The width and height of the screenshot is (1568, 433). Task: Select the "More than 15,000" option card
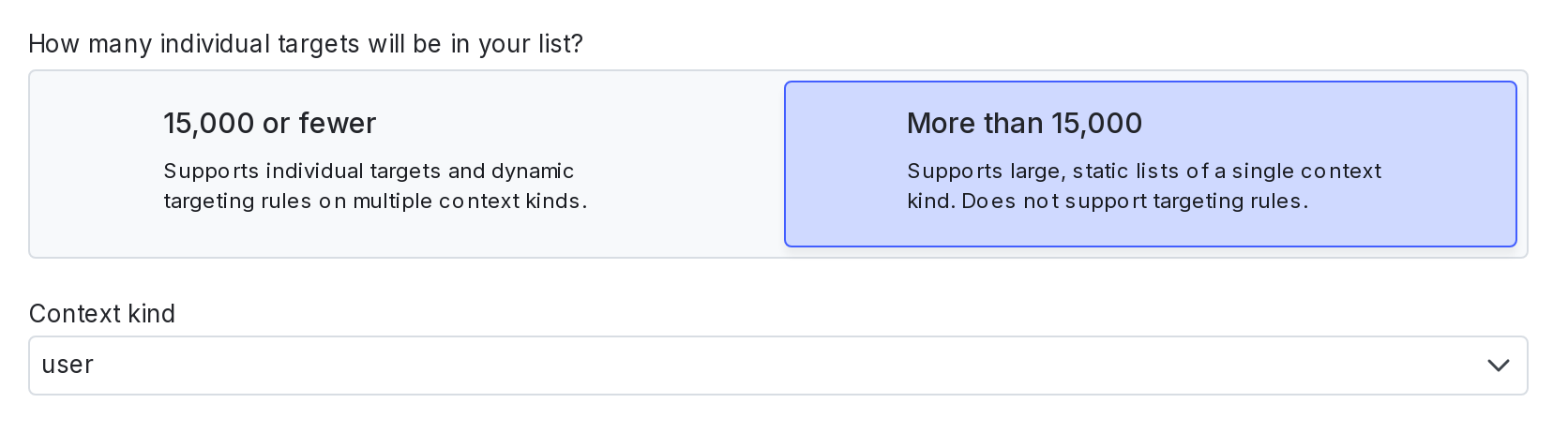tap(1150, 164)
